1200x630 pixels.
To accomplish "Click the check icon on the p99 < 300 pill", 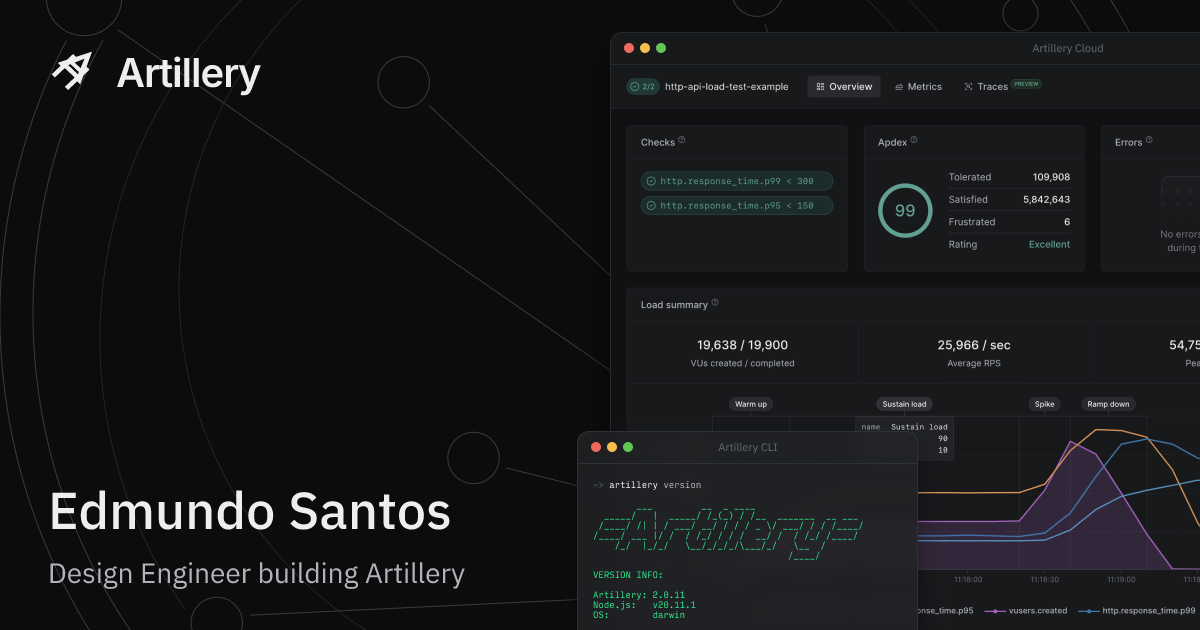I will [x=651, y=181].
